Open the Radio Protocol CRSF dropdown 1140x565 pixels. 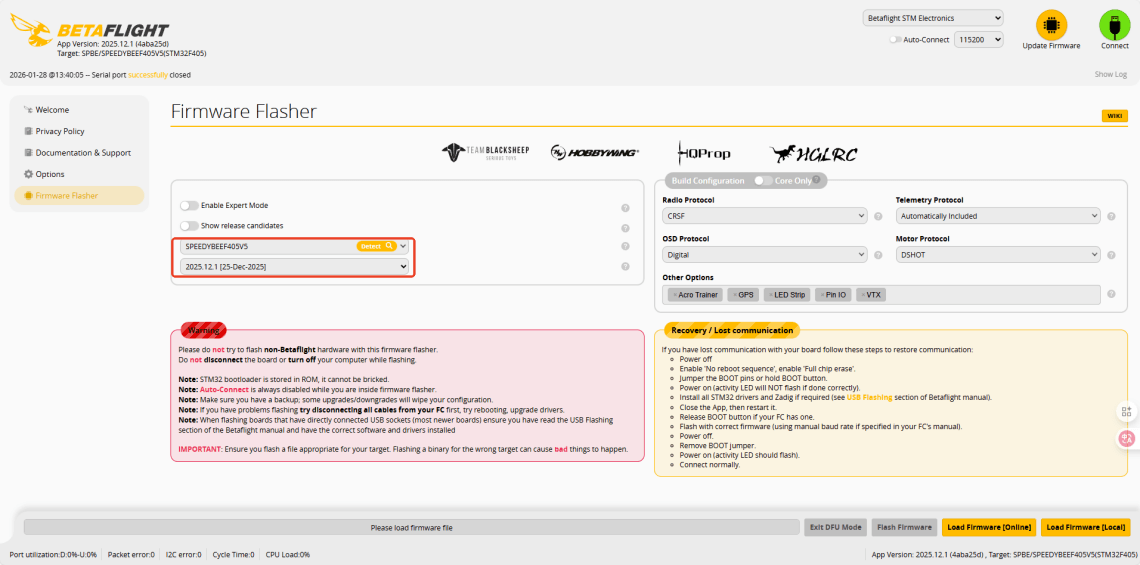(x=764, y=216)
